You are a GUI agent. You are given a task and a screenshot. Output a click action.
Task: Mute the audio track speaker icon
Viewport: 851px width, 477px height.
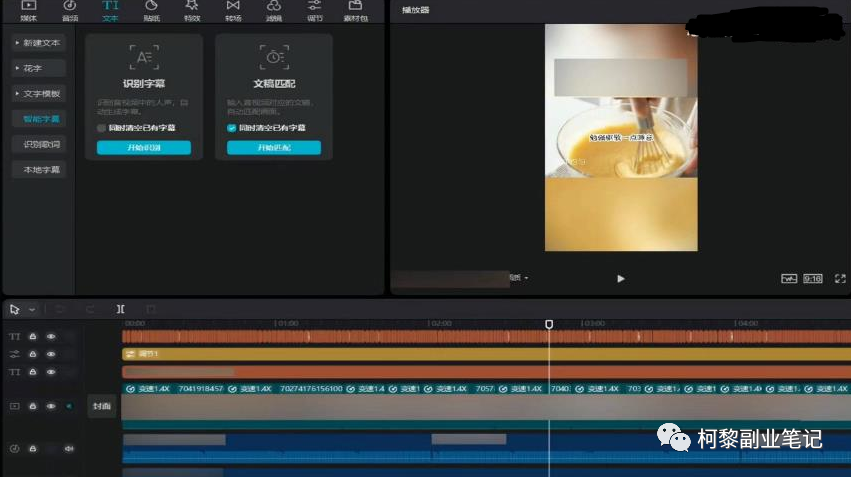point(69,449)
